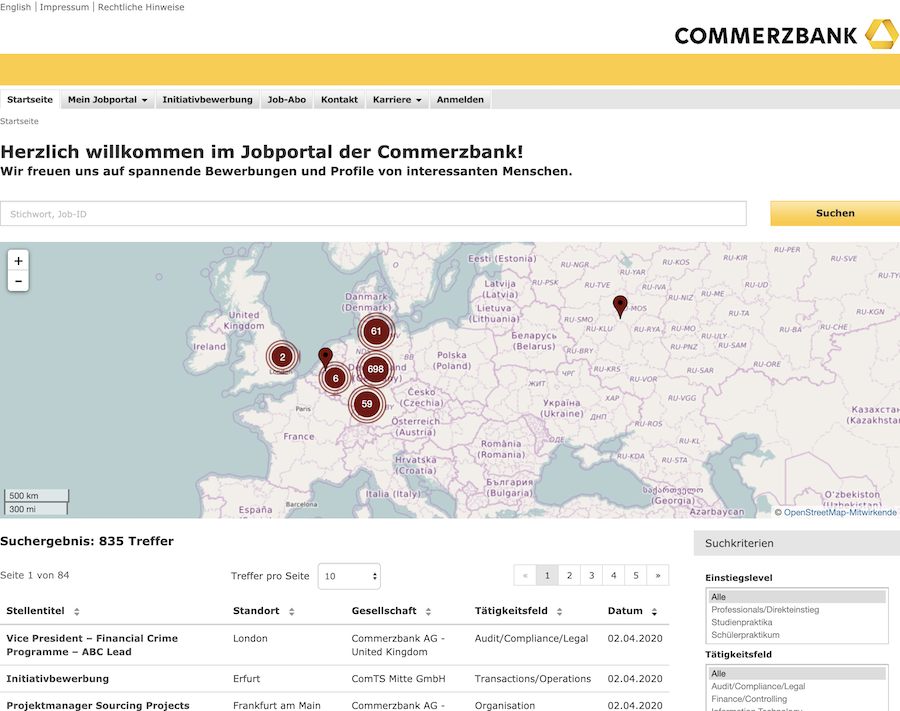Sort results by Datum column
Screen dimensions: 900x711
point(632,611)
